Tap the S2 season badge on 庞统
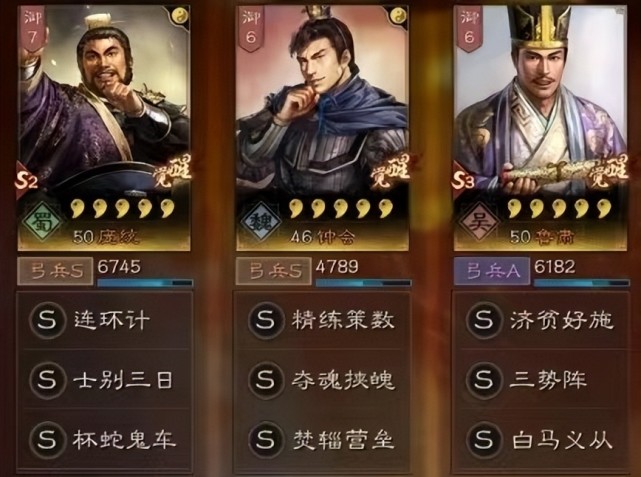The image size is (641, 477). (x=26, y=180)
